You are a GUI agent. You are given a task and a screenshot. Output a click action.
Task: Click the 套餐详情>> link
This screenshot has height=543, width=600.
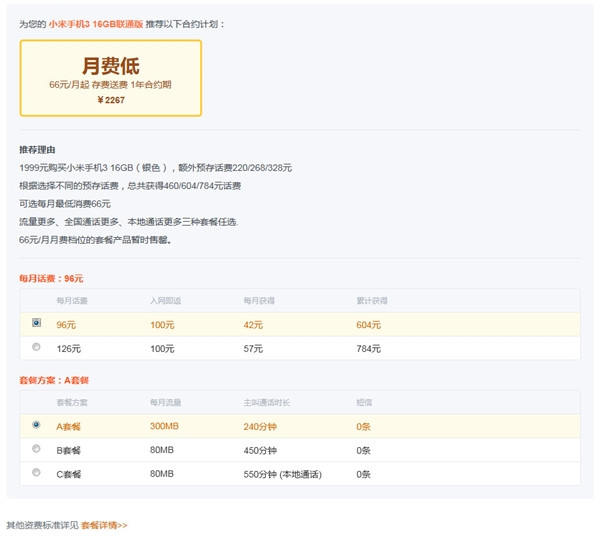pyautogui.click(x=104, y=524)
